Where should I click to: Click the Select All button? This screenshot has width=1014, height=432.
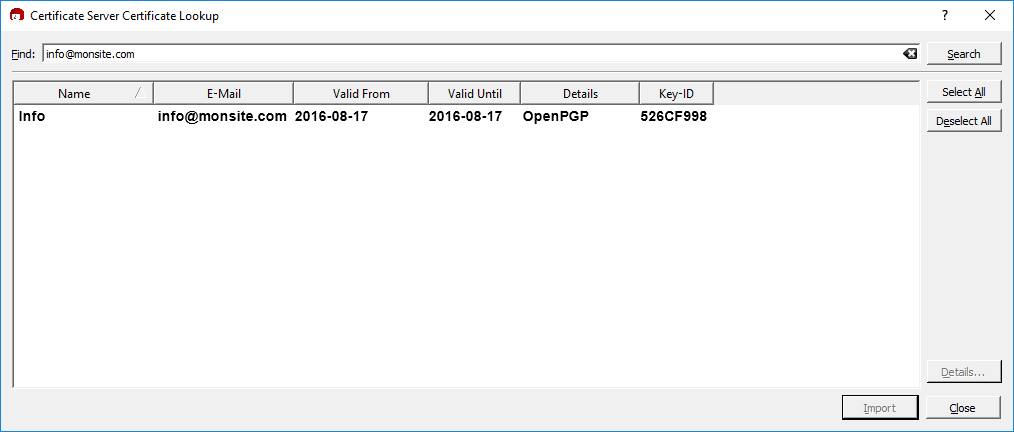pos(964,92)
